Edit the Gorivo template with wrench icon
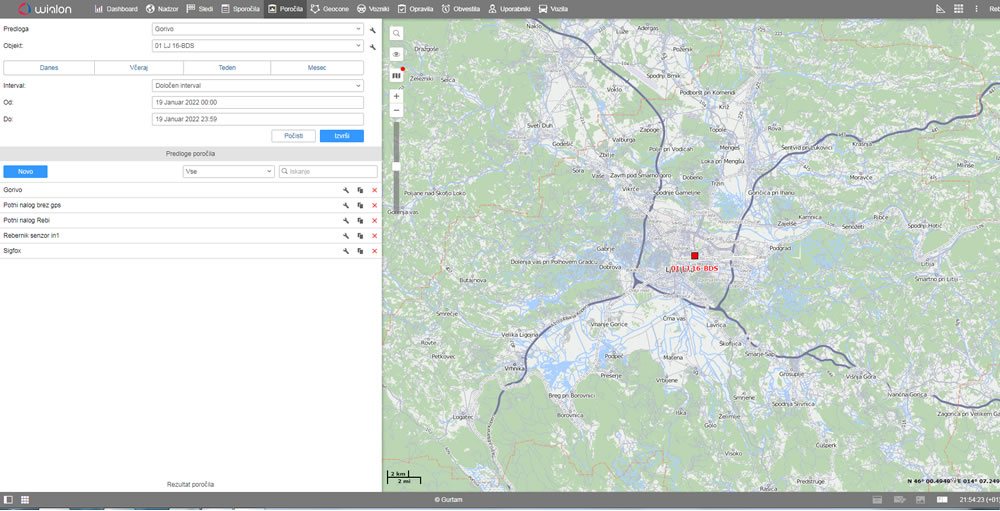 tap(346, 190)
